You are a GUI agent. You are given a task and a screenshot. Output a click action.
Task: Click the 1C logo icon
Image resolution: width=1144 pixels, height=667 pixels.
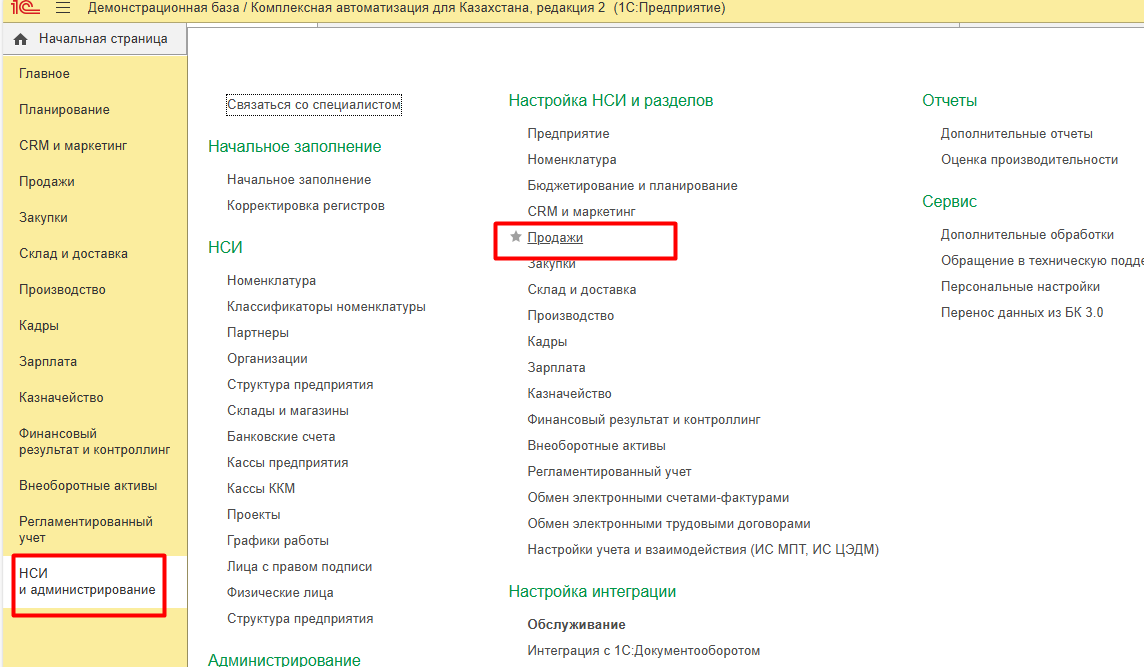pos(25,8)
